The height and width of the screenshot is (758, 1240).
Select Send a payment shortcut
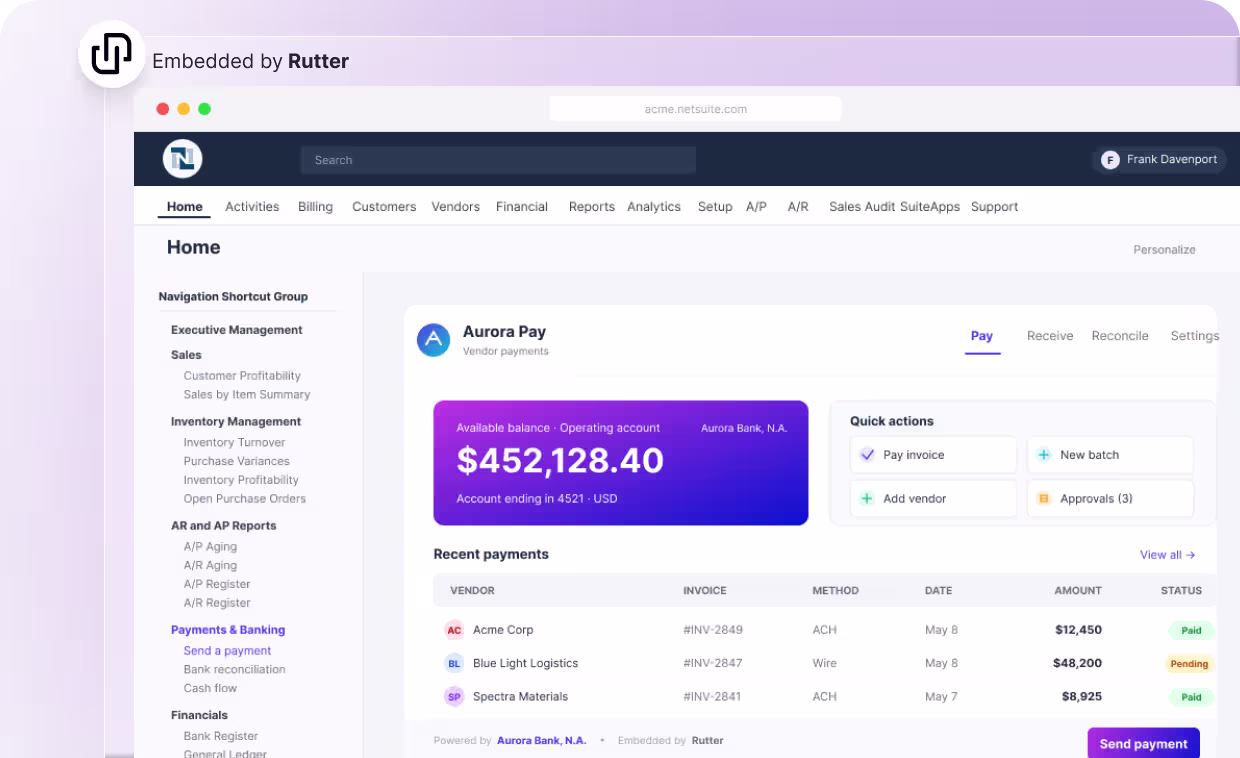click(227, 651)
